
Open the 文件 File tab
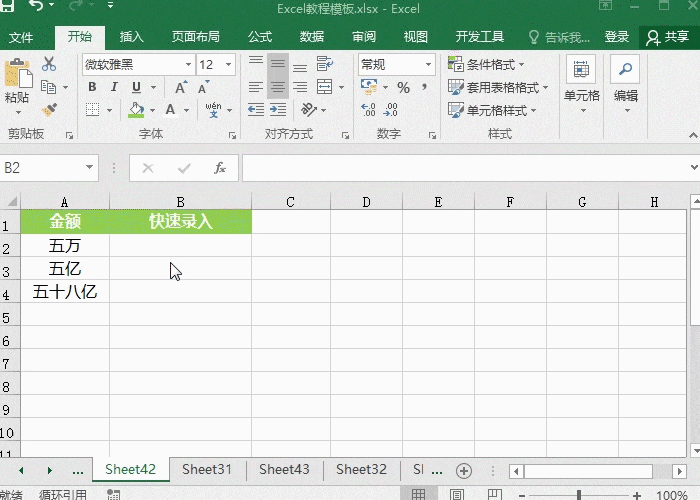21,37
